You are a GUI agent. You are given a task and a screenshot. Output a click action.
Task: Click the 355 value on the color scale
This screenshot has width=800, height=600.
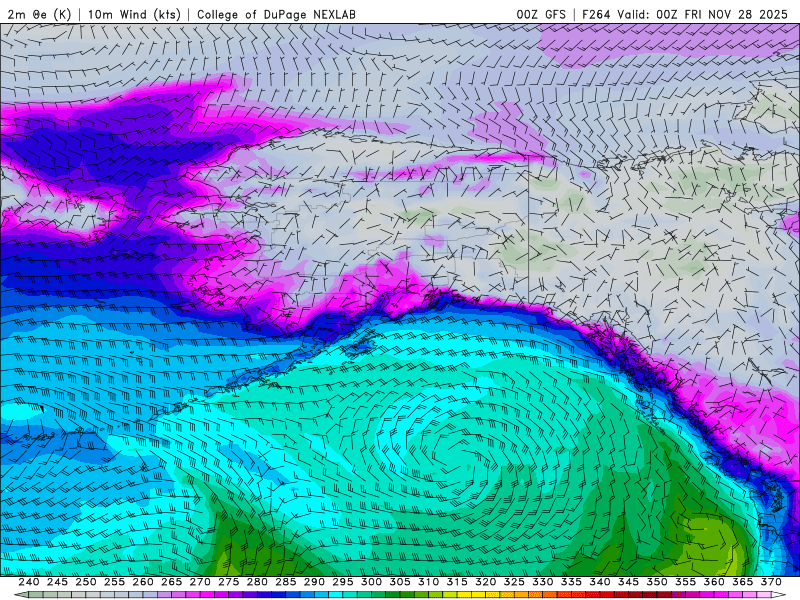point(686,582)
